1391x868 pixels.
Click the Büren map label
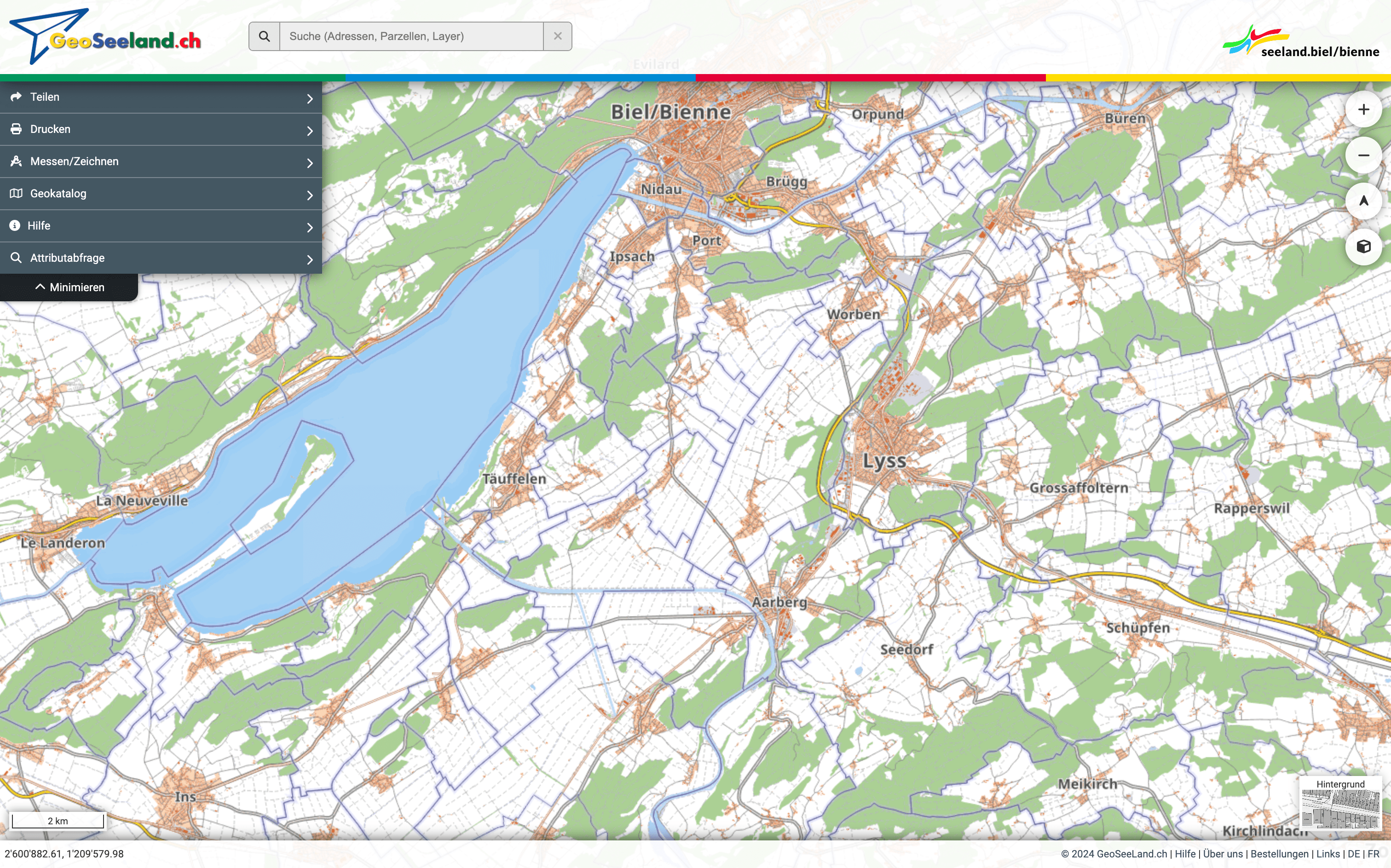coord(1125,119)
